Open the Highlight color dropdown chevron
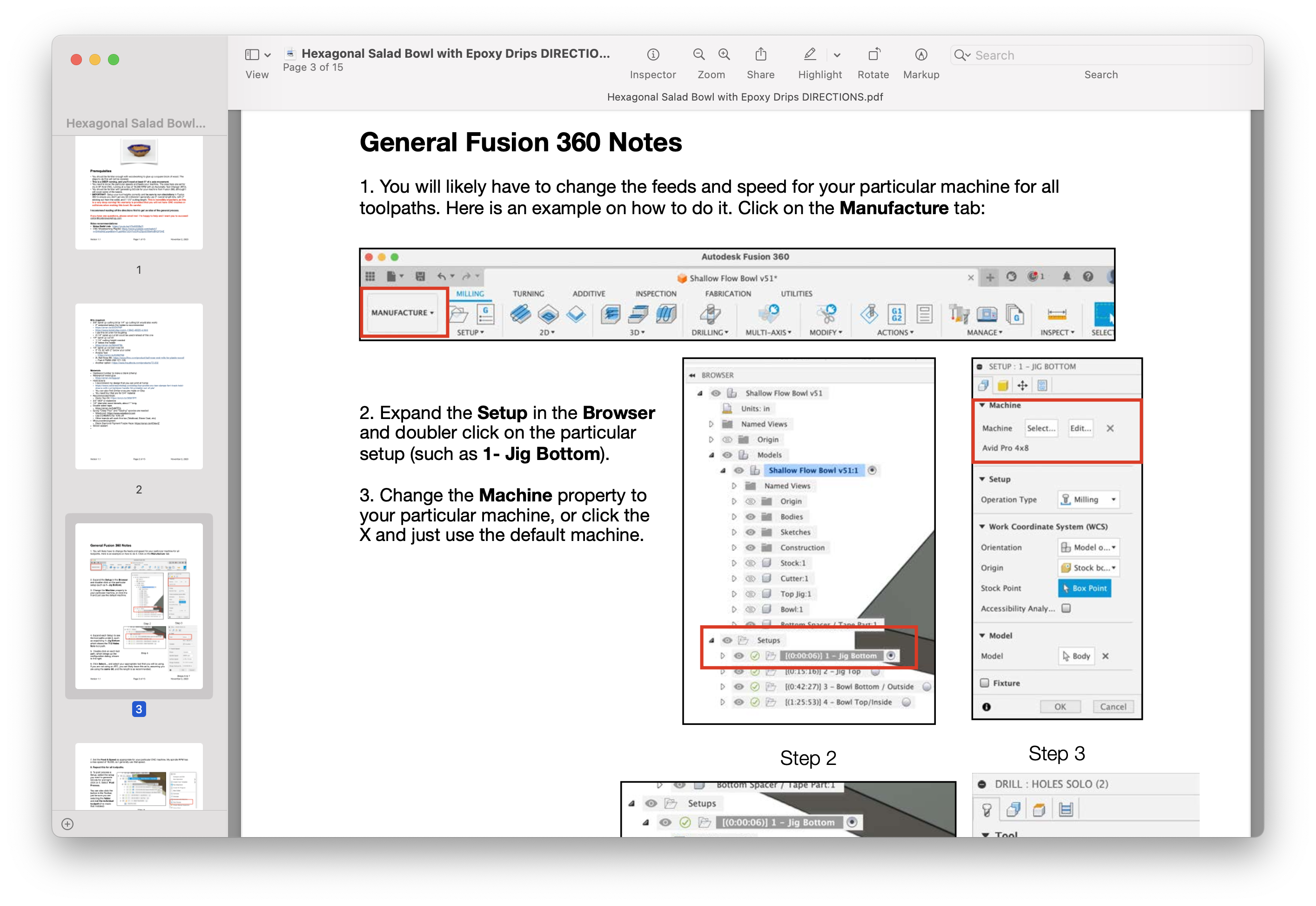 click(x=837, y=55)
